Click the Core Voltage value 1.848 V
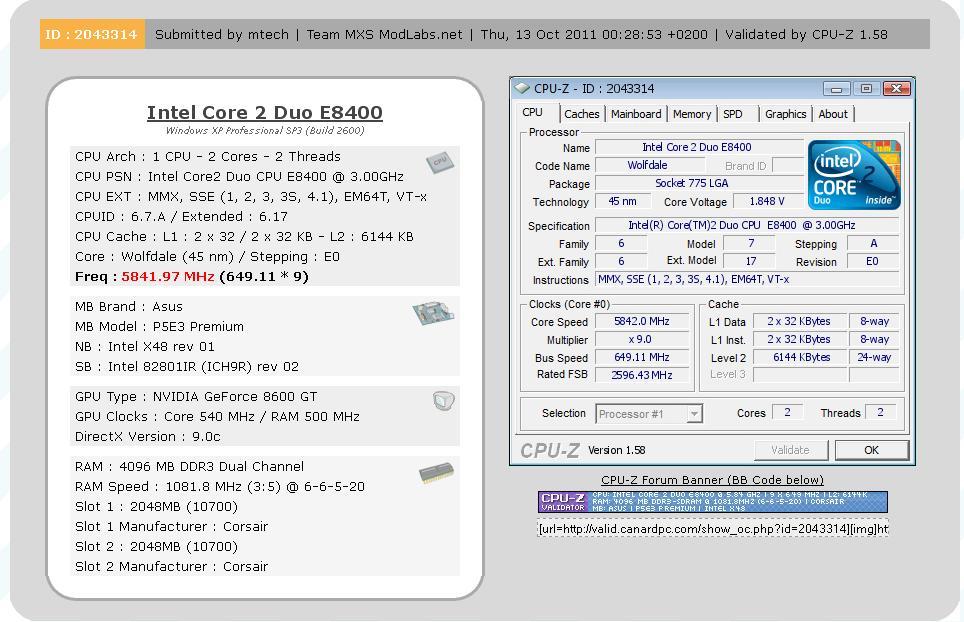The width and height of the screenshot is (964, 622). 767,201
